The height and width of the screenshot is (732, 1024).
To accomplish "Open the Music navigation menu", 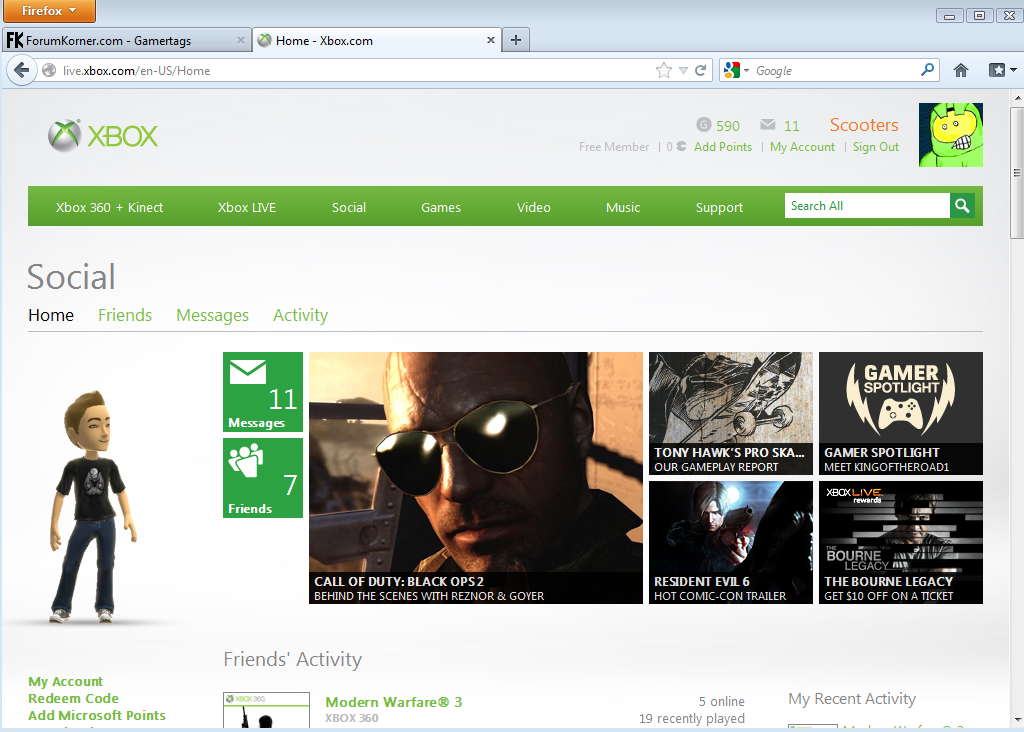I will click(623, 208).
